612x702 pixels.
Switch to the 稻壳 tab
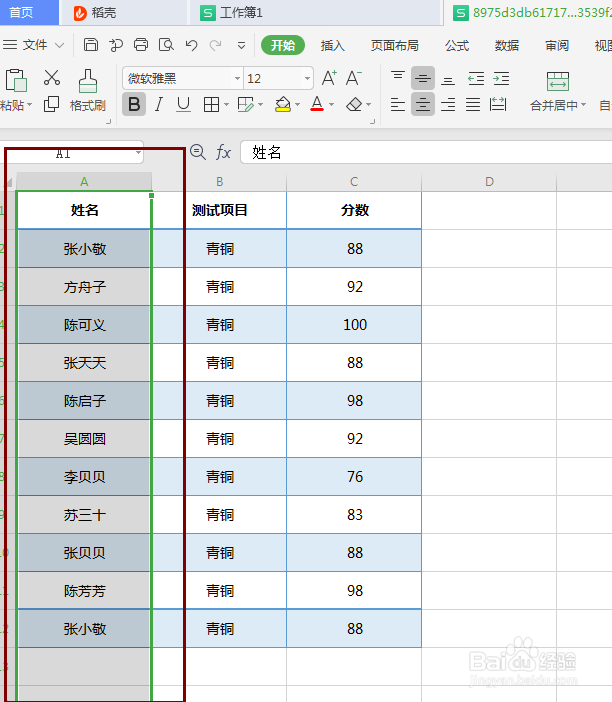tap(124, 13)
